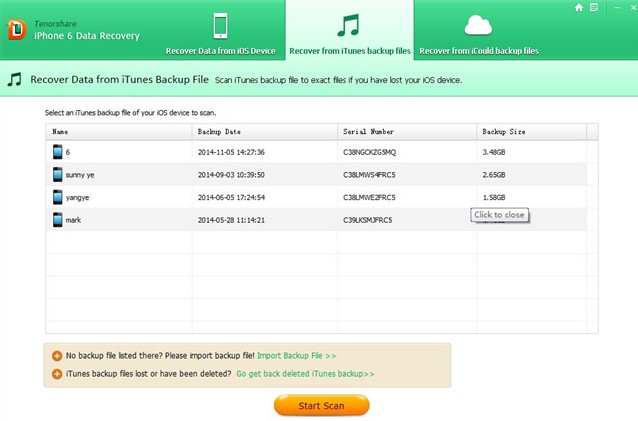Sort by the Backup Date column header
The height and width of the screenshot is (421, 638).
264,132
